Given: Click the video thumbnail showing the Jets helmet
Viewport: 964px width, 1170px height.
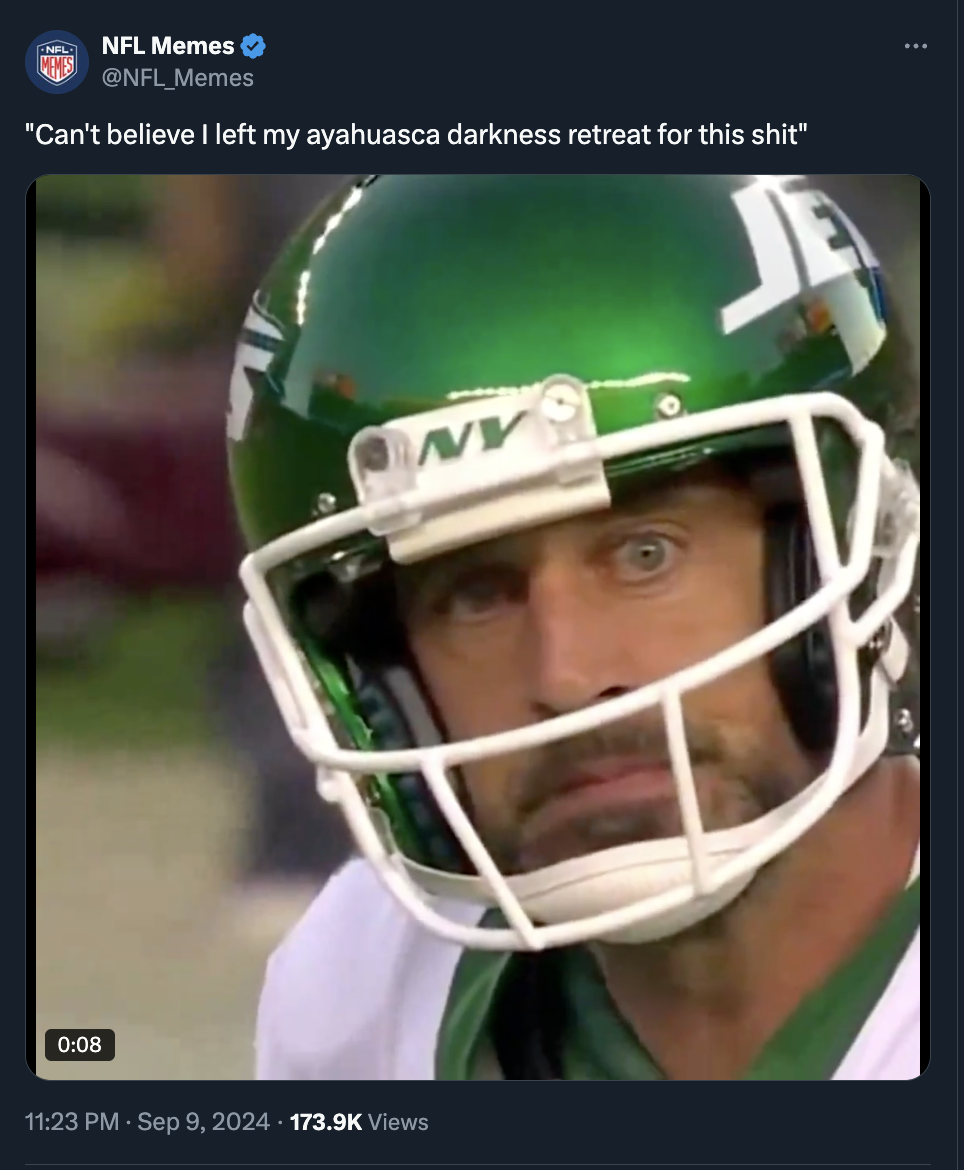Looking at the screenshot, I should [x=478, y=628].
